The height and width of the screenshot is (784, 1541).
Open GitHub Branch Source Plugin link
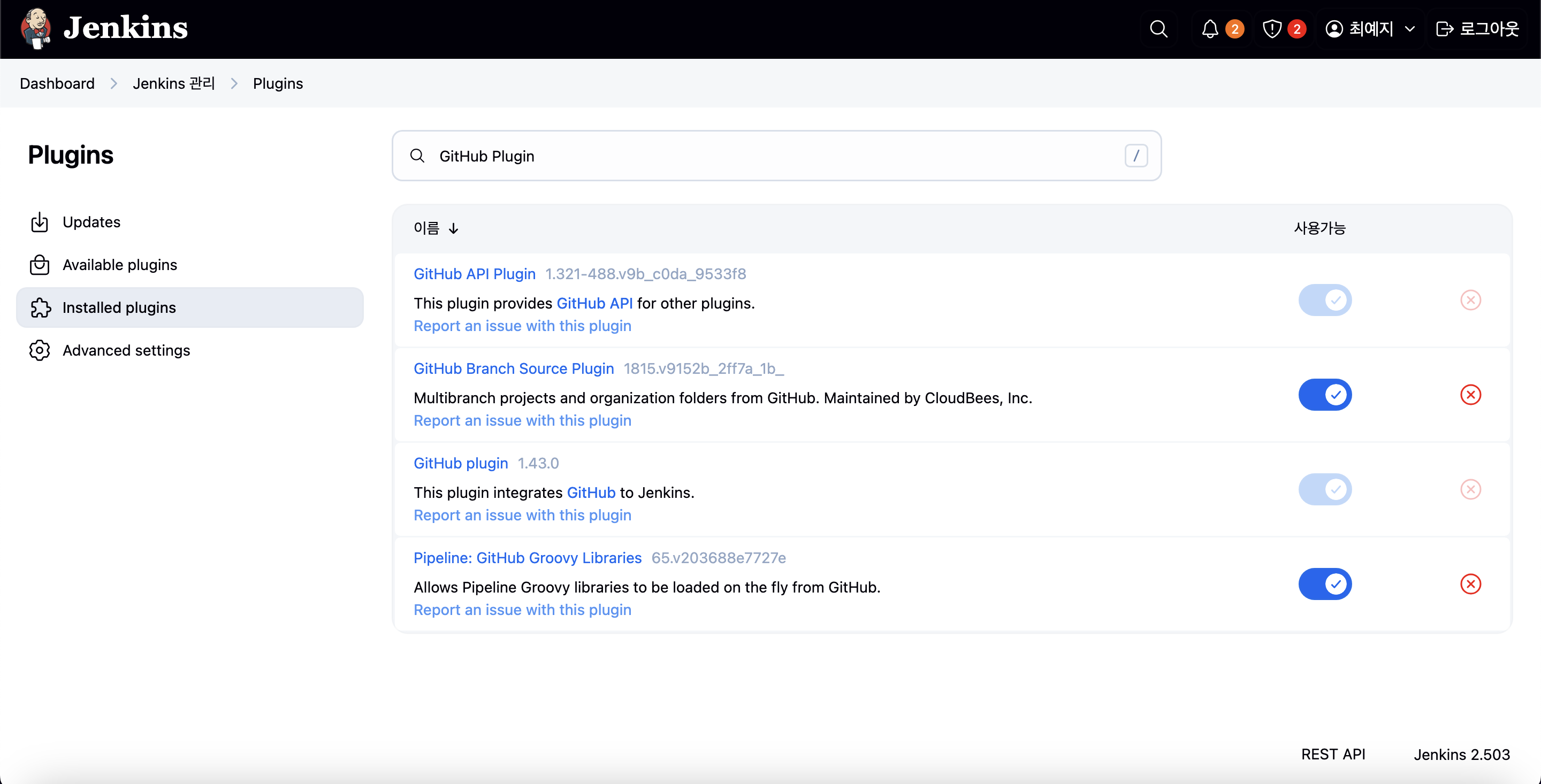click(513, 368)
